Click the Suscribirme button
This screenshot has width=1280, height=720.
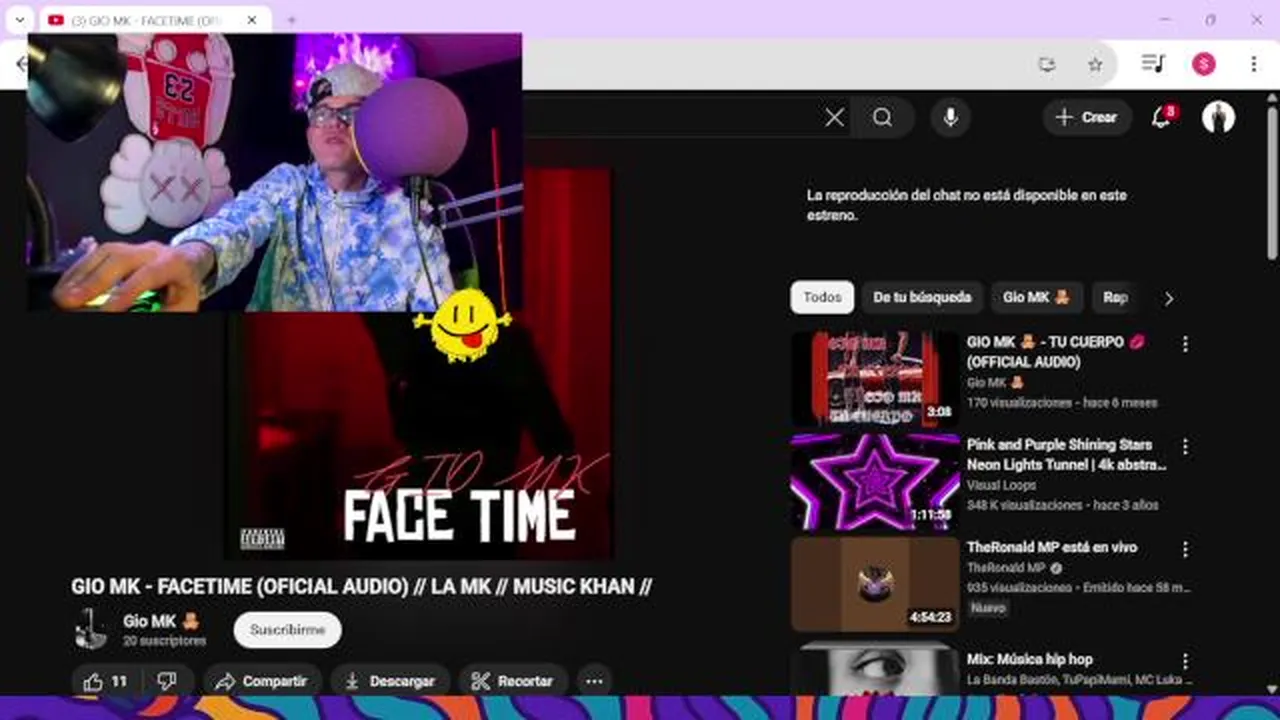pos(287,630)
